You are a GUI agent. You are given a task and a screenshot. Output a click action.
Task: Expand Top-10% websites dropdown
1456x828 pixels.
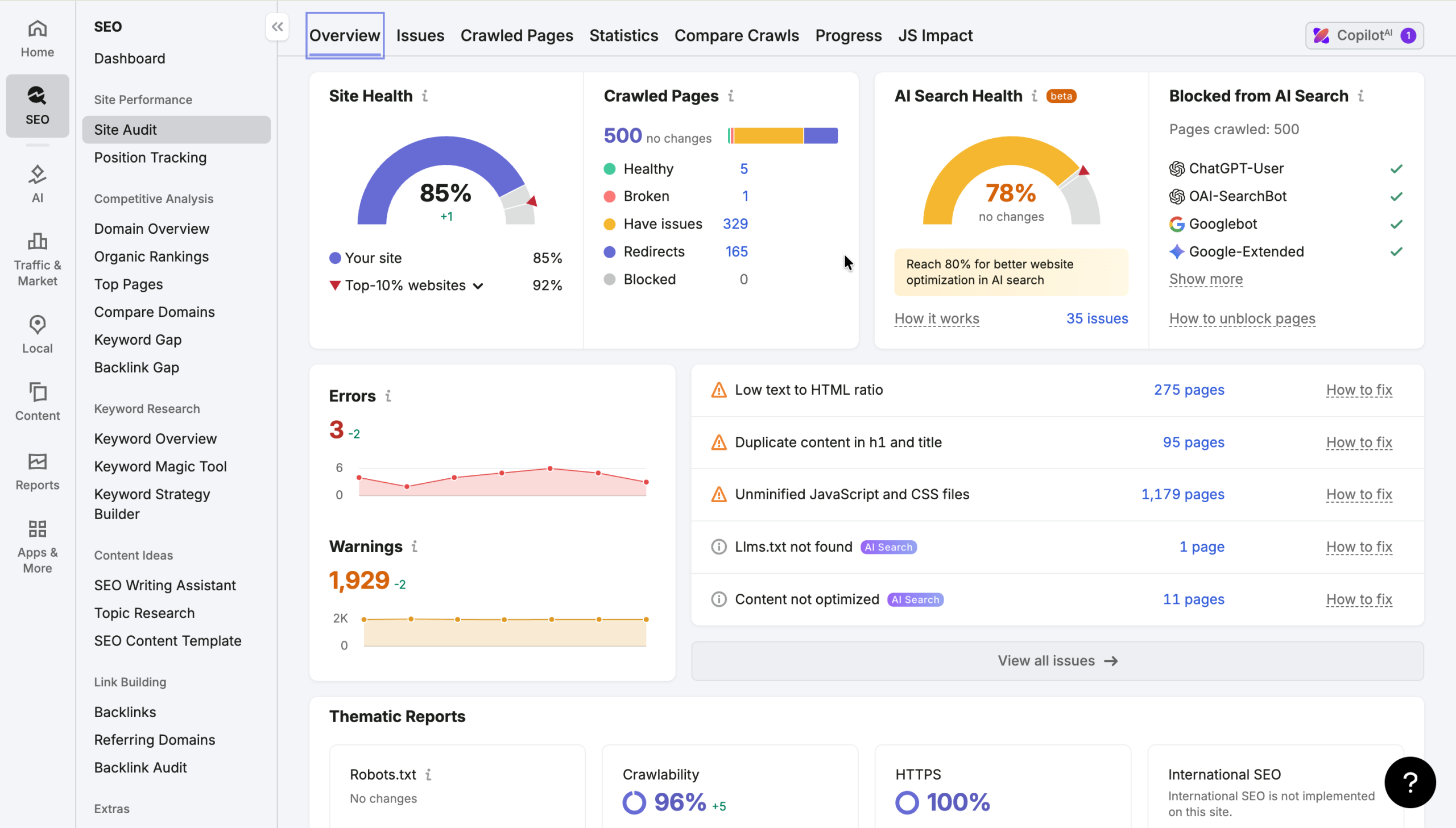[x=478, y=286]
